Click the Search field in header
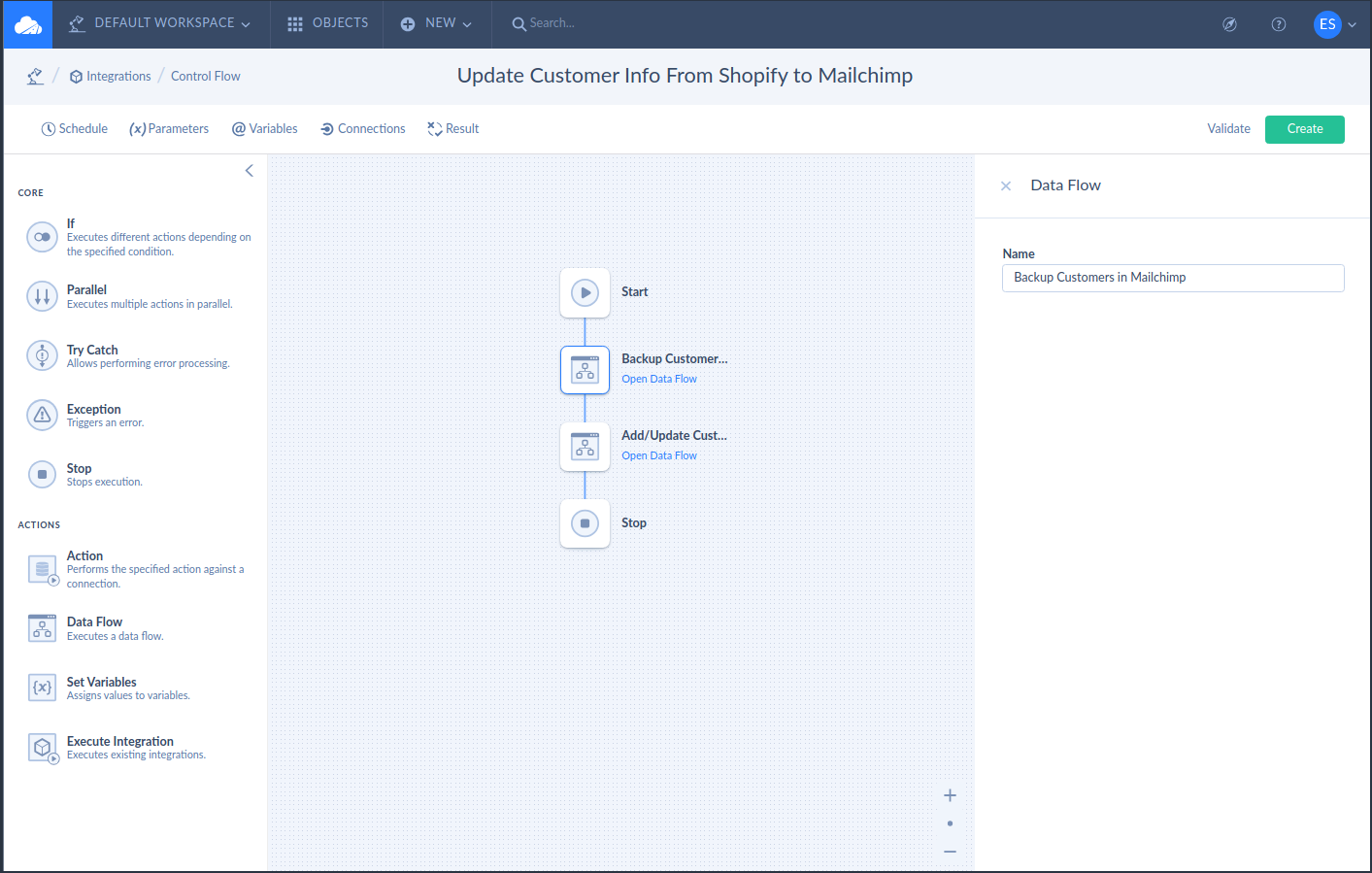 click(544, 23)
